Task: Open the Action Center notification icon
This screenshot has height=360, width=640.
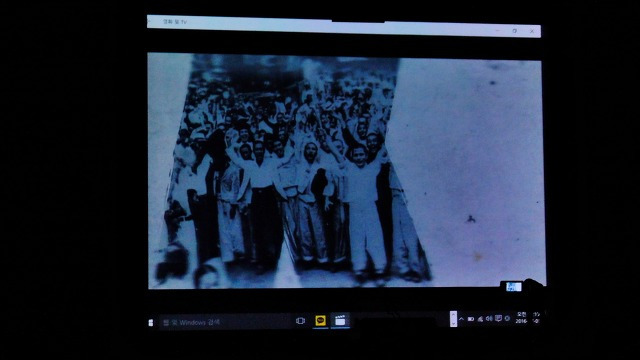Action: tap(498, 318)
